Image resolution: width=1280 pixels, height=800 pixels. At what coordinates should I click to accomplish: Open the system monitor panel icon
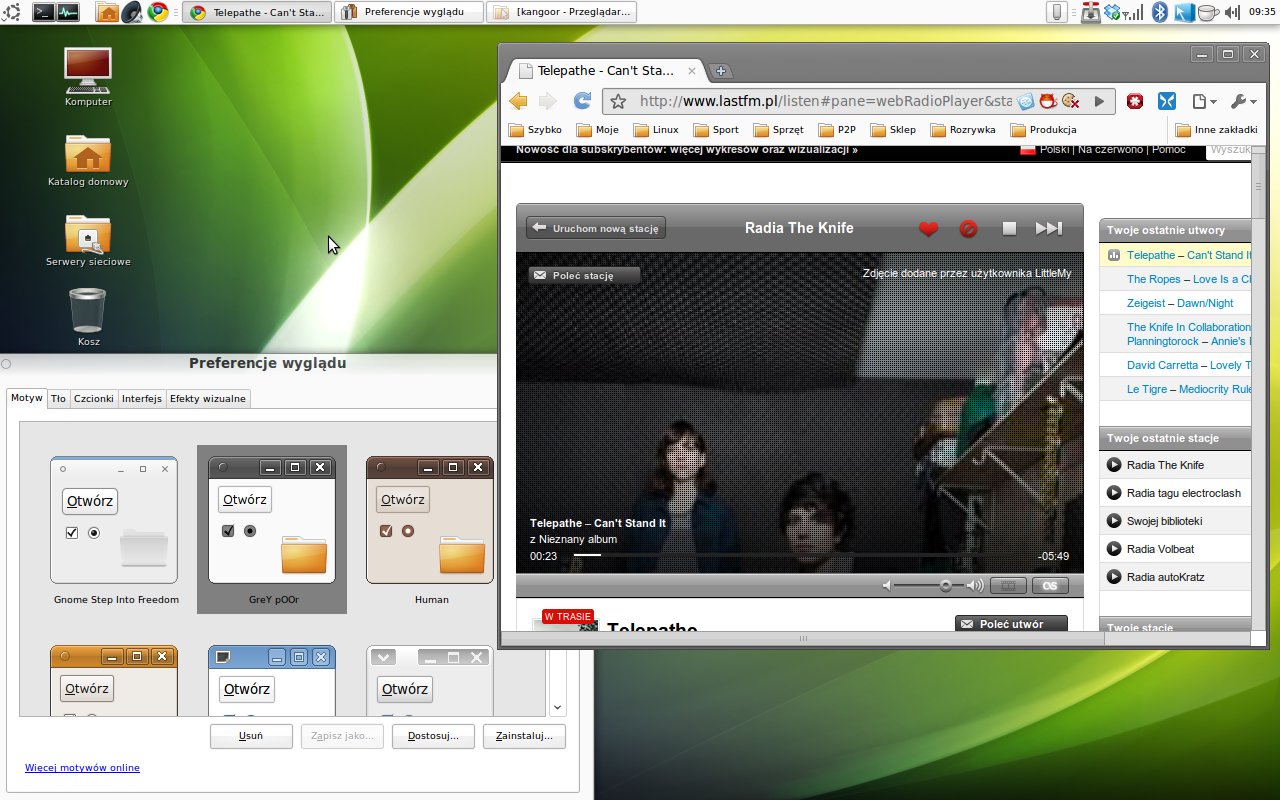pyautogui.click(x=68, y=12)
